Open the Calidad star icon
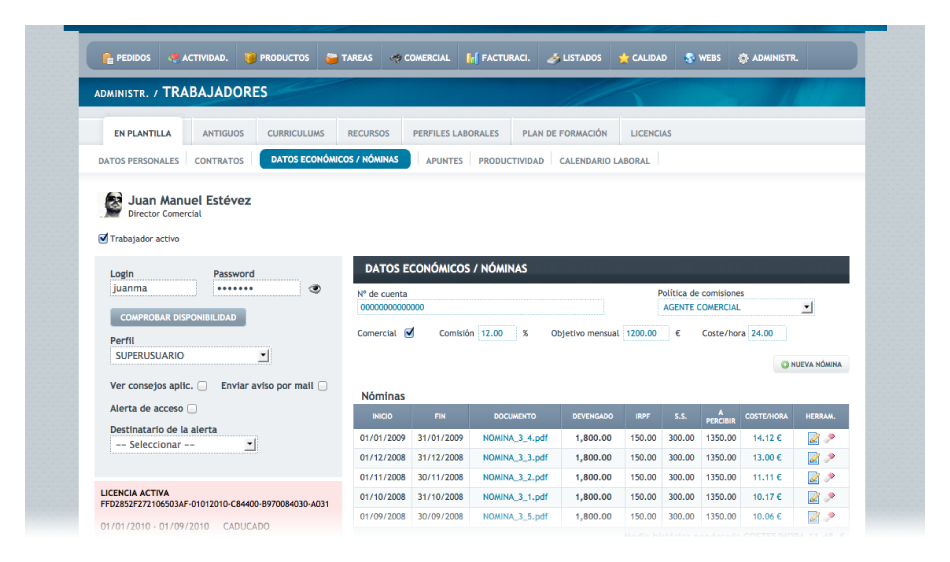The width and height of the screenshot is (950, 562). pyautogui.click(x=623, y=58)
